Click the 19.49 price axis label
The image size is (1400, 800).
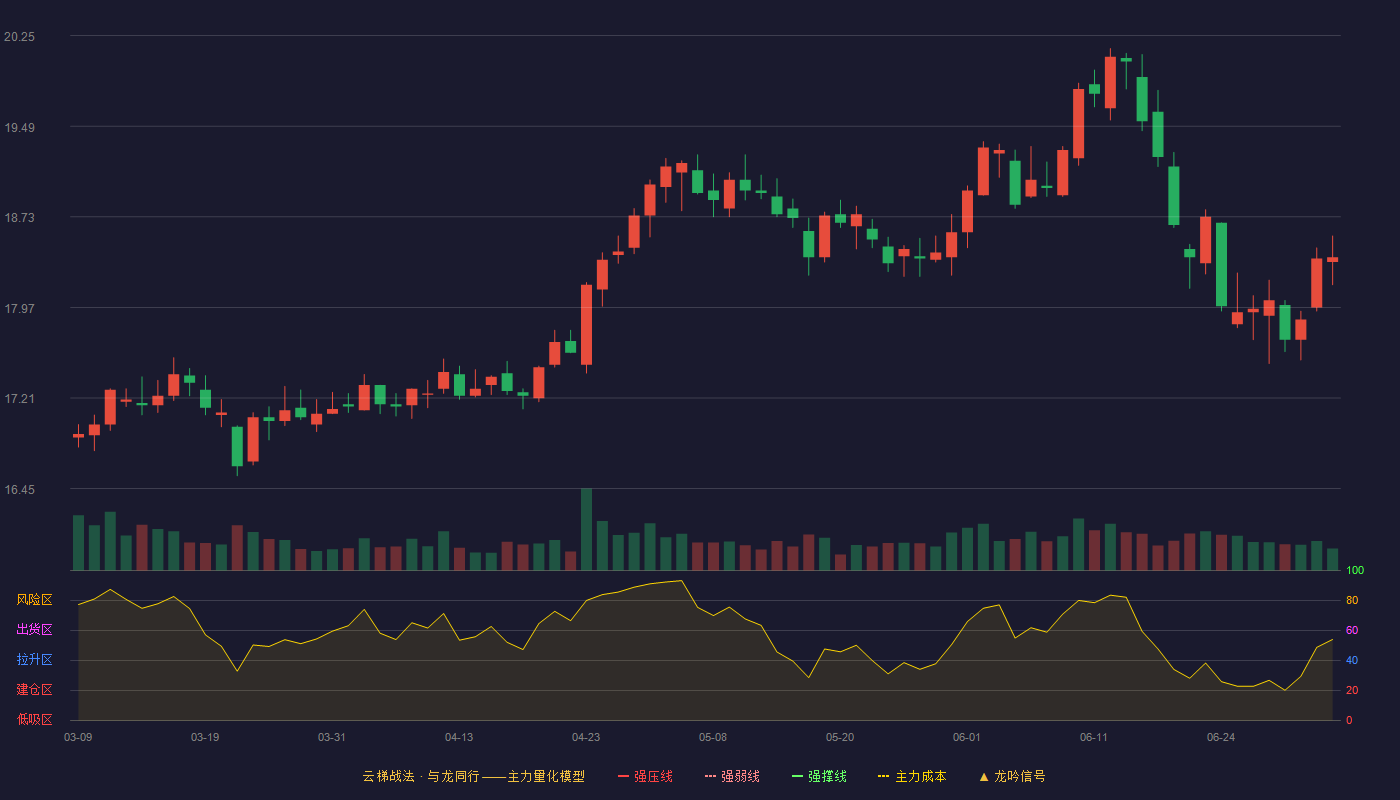(x=19, y=127)
